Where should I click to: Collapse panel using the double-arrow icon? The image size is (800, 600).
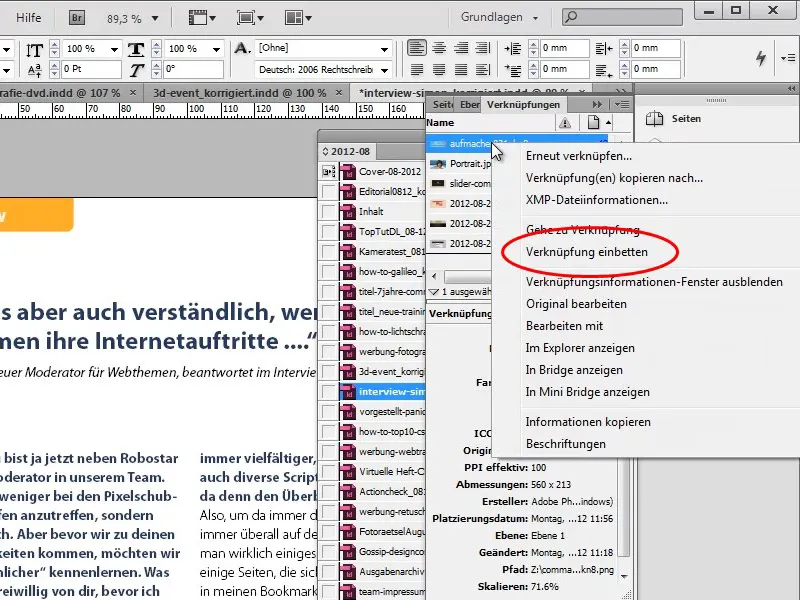(597, 105)
